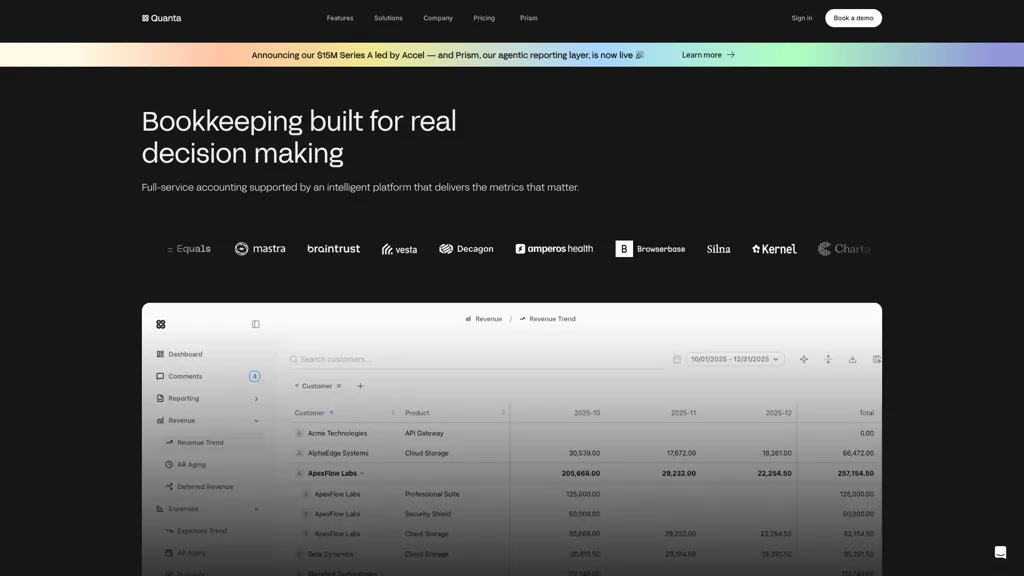Click the Search customers field

[x=477, y=359]
